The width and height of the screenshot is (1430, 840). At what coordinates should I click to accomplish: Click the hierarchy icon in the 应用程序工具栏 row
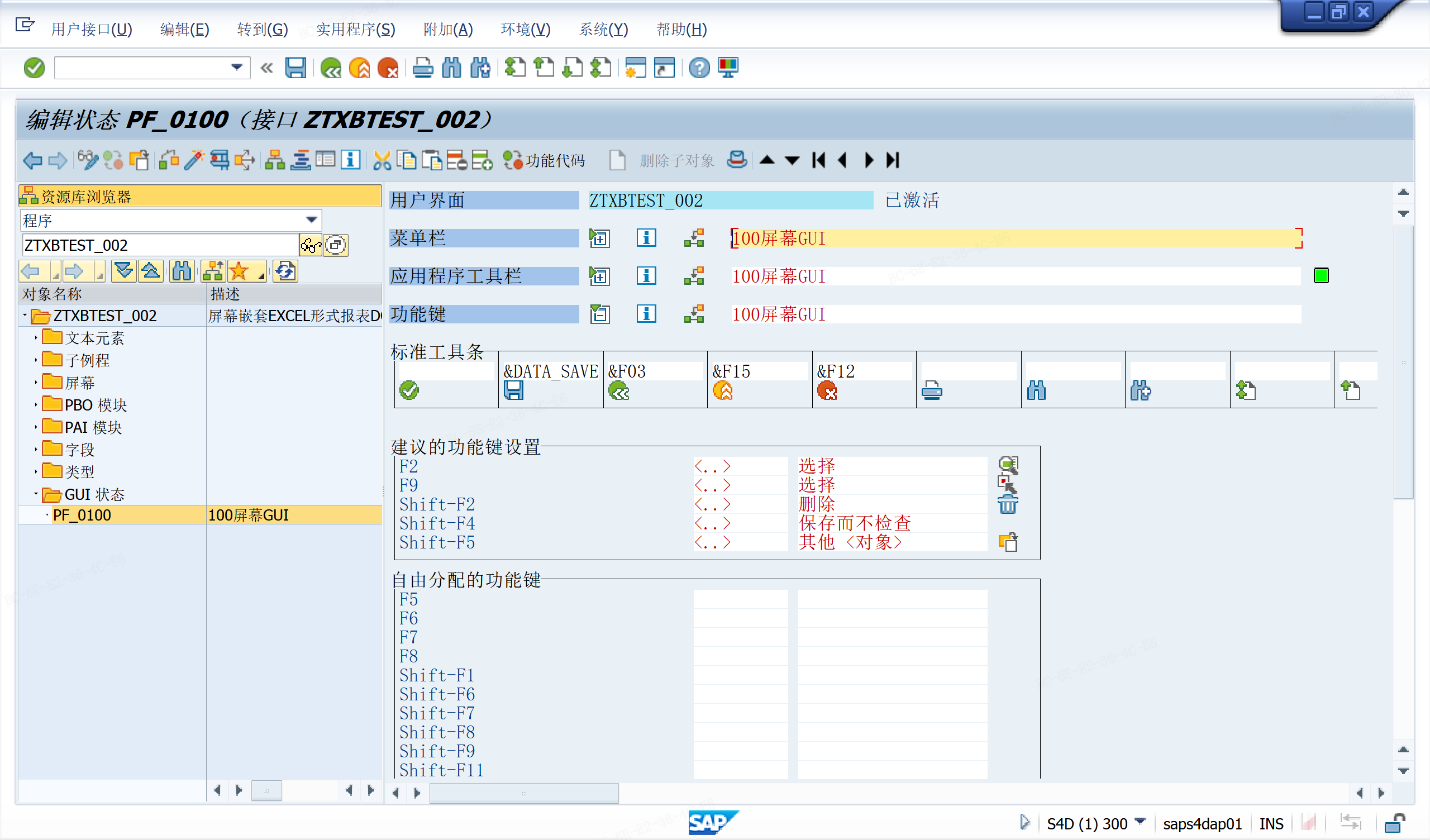[694, 276]
